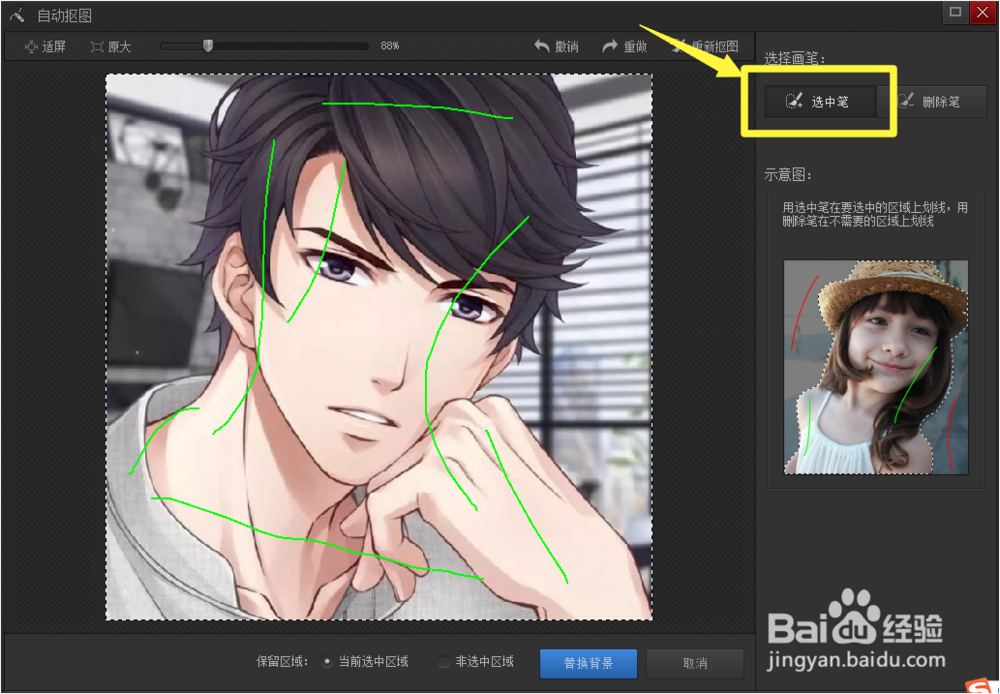Screen dimensions: 1000x694
Task: Click the 原大 original size button
Action: pos(111,47)
